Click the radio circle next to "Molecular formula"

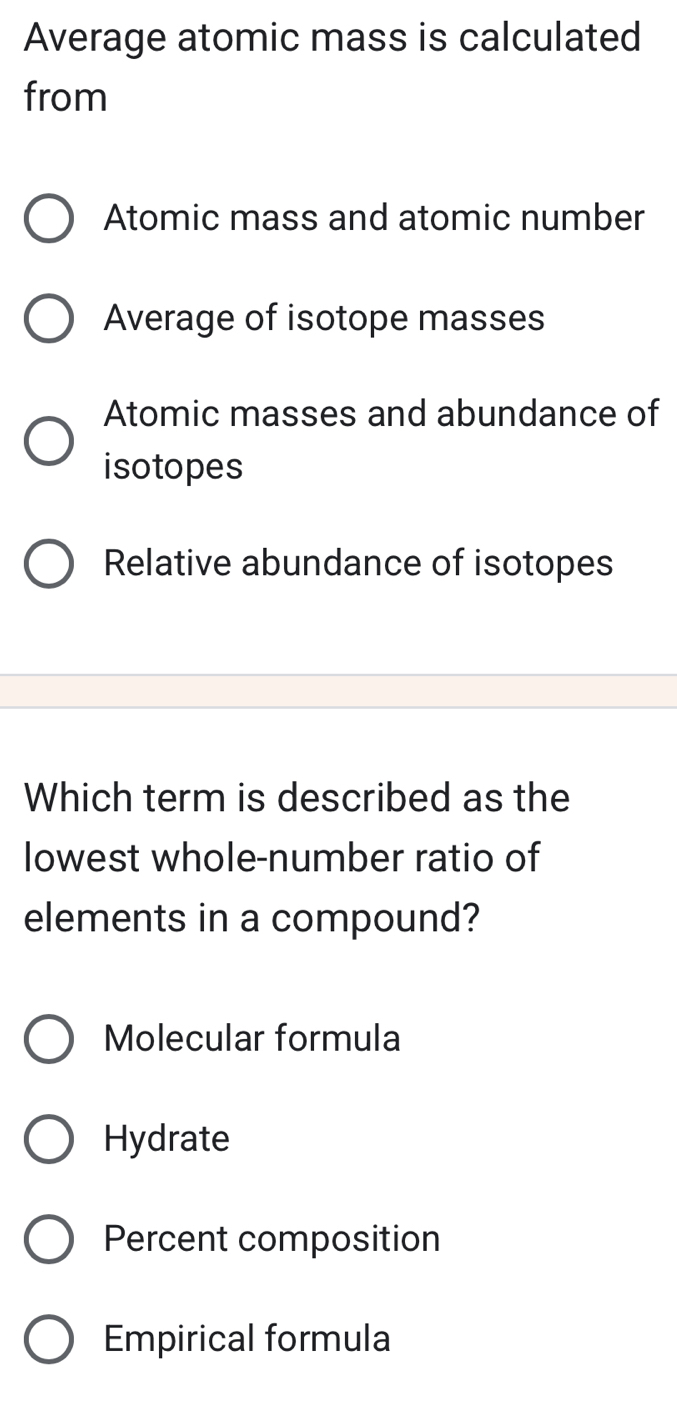click(48, 1038)
